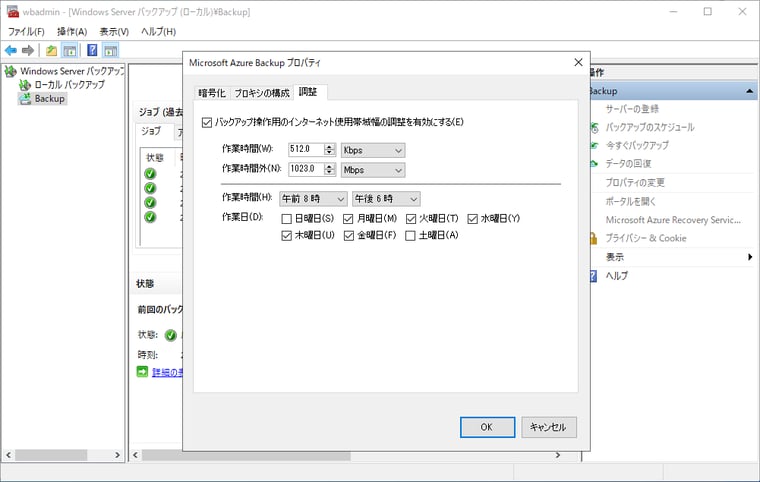Click the 1023.0 non-work hours stepper arrows
The image size is (760, 482).
330,169
